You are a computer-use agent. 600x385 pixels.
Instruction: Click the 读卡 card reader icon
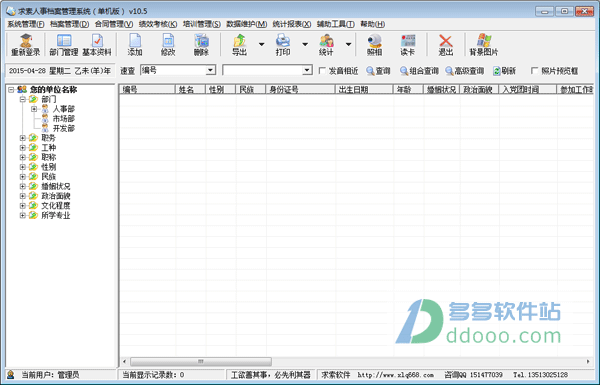(x=408, y=45)
